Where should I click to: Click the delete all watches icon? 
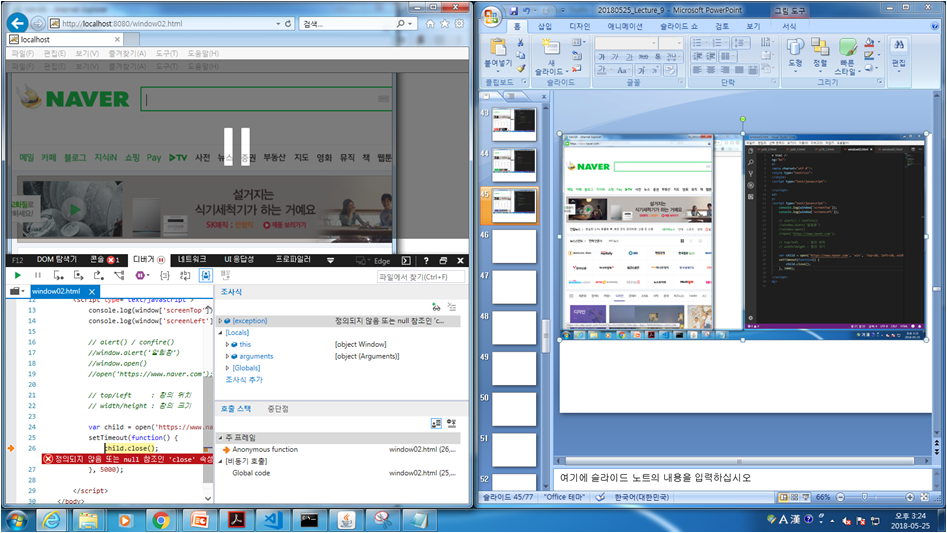click(452, 307)
